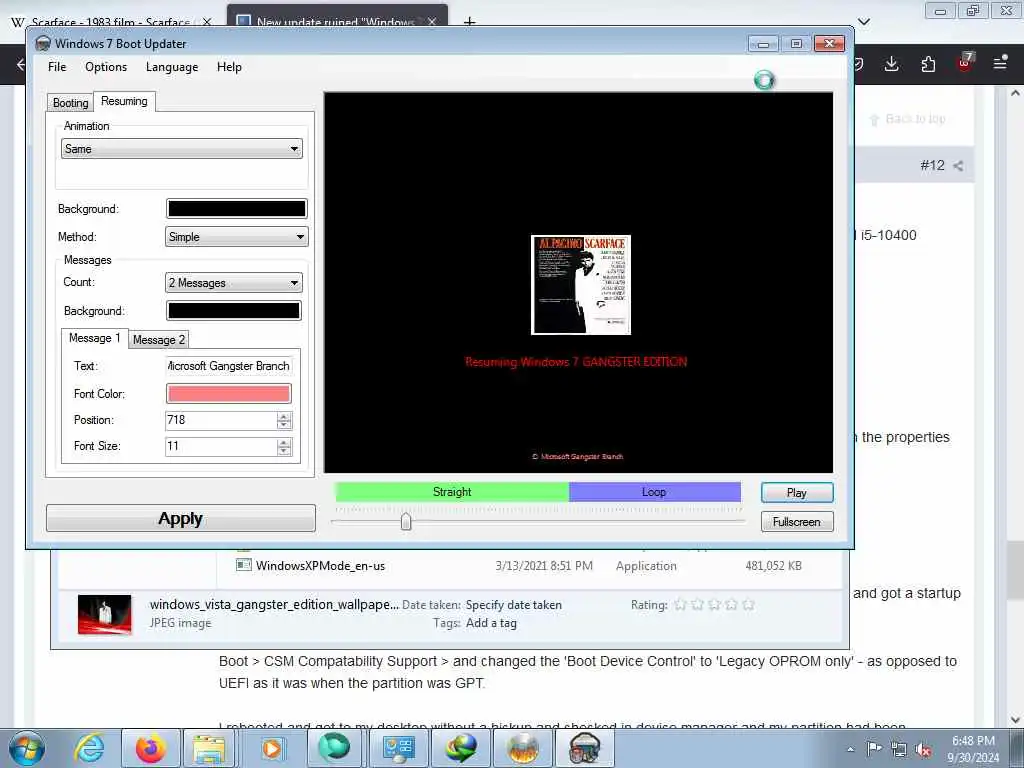The width and height of the screenshot is (1024, 768).
Task: Open the Messages Count dropdown
Action: [x=234, y=283]
